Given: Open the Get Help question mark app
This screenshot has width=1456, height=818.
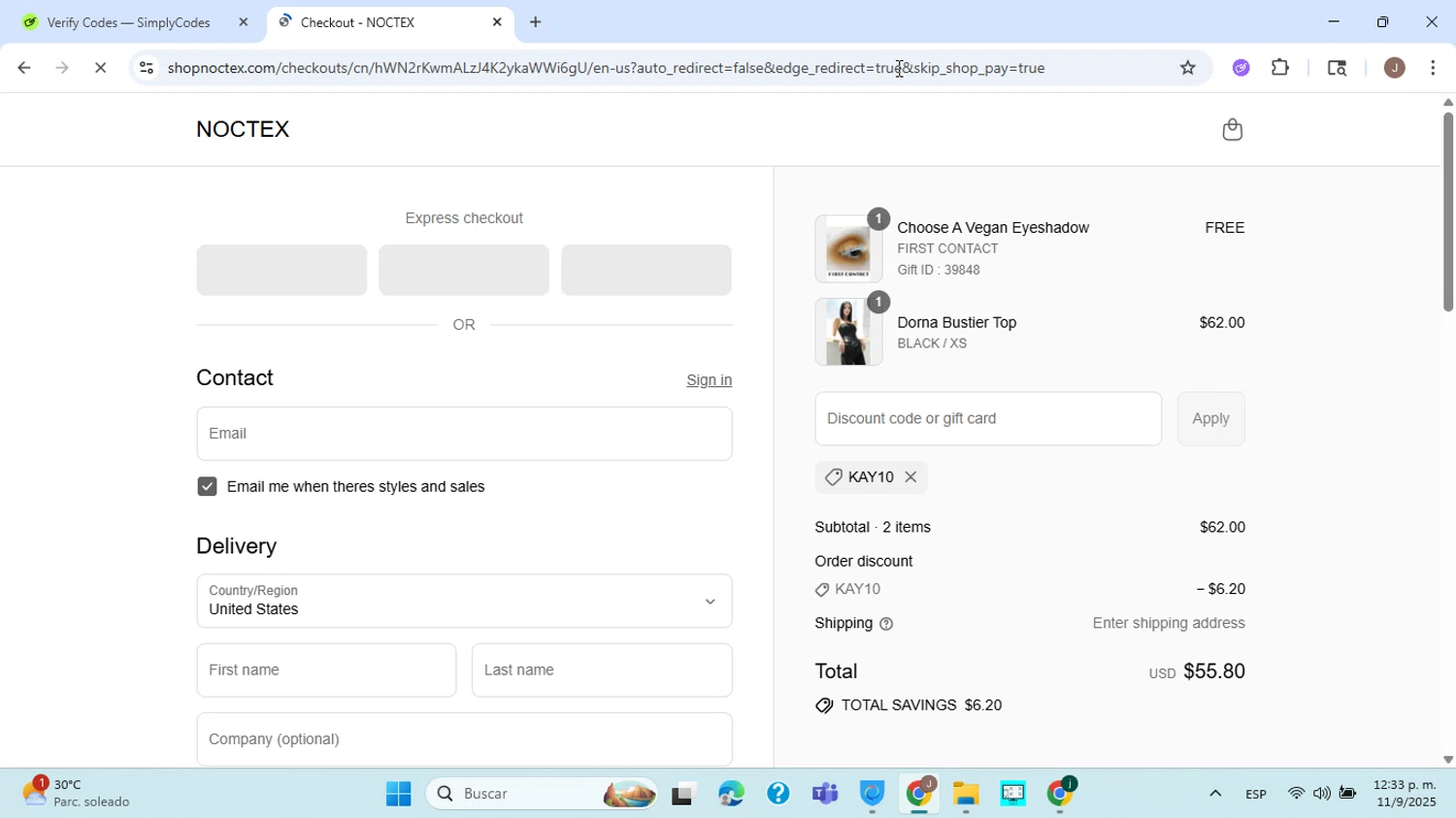Looking at the screenshot, I should click(778, 794).
